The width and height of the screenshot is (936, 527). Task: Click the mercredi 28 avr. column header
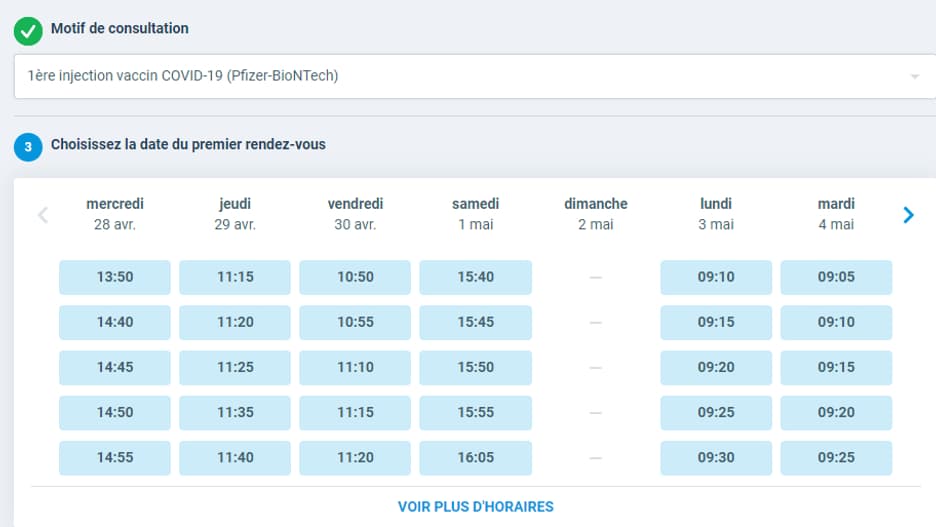tap(115, 214)
